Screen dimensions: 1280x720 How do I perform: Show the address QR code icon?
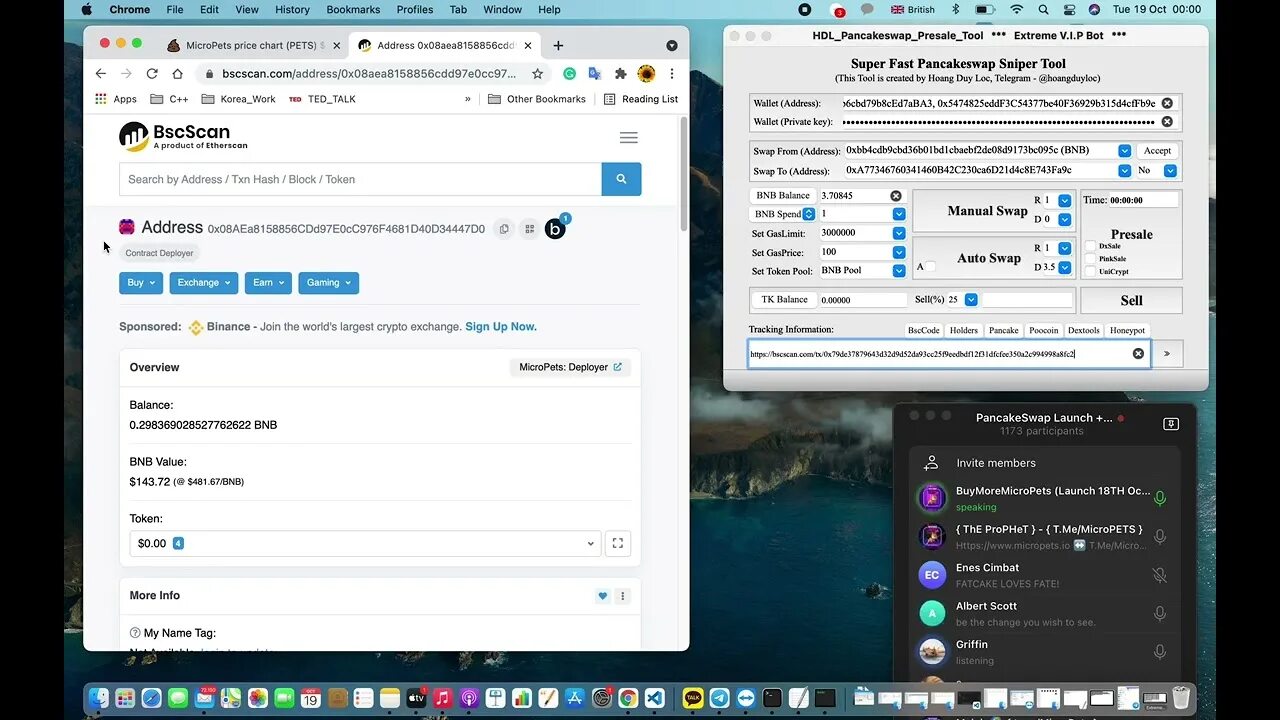(x=529, y=229)
